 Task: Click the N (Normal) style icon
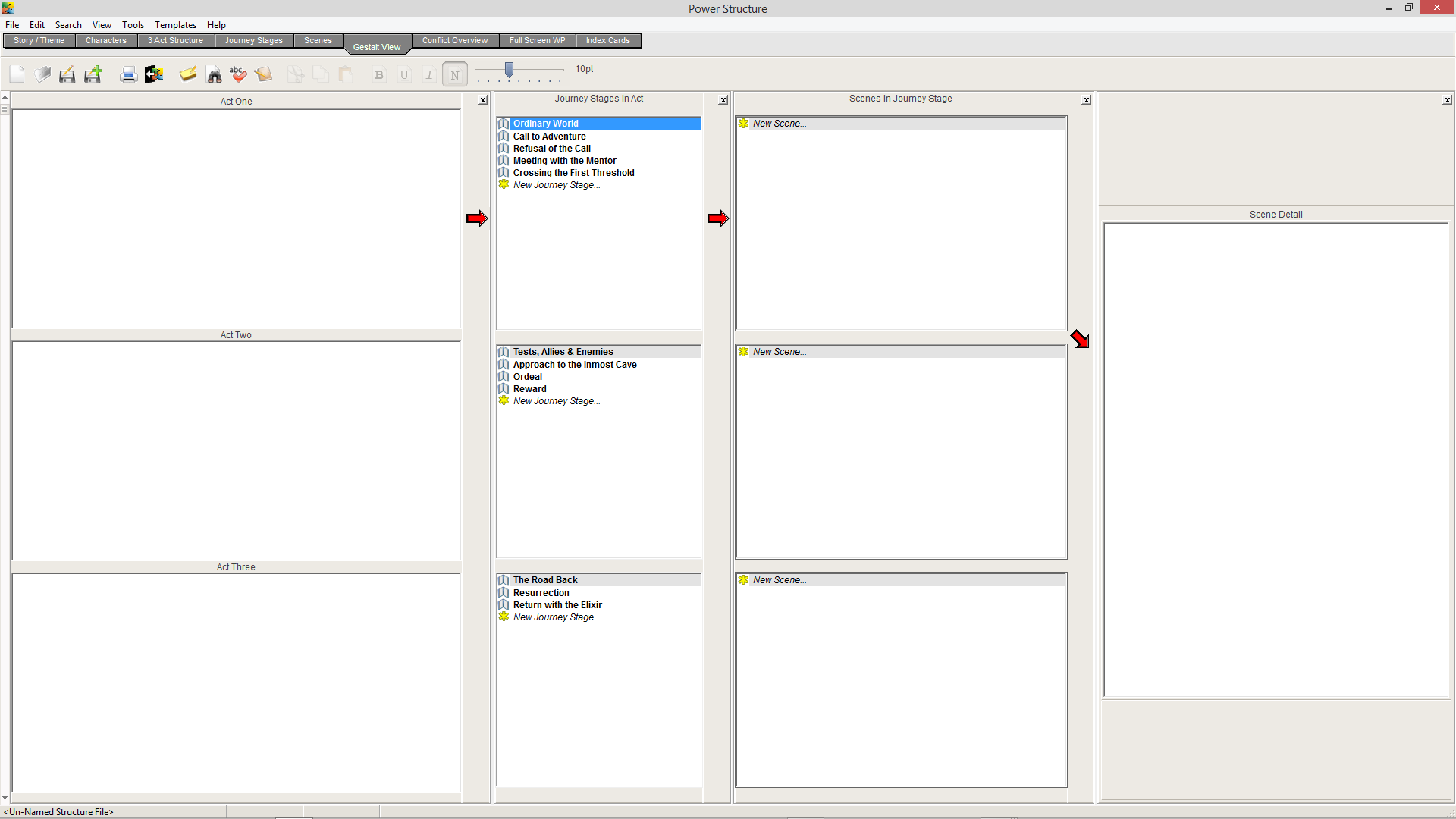tap(454, 74)
